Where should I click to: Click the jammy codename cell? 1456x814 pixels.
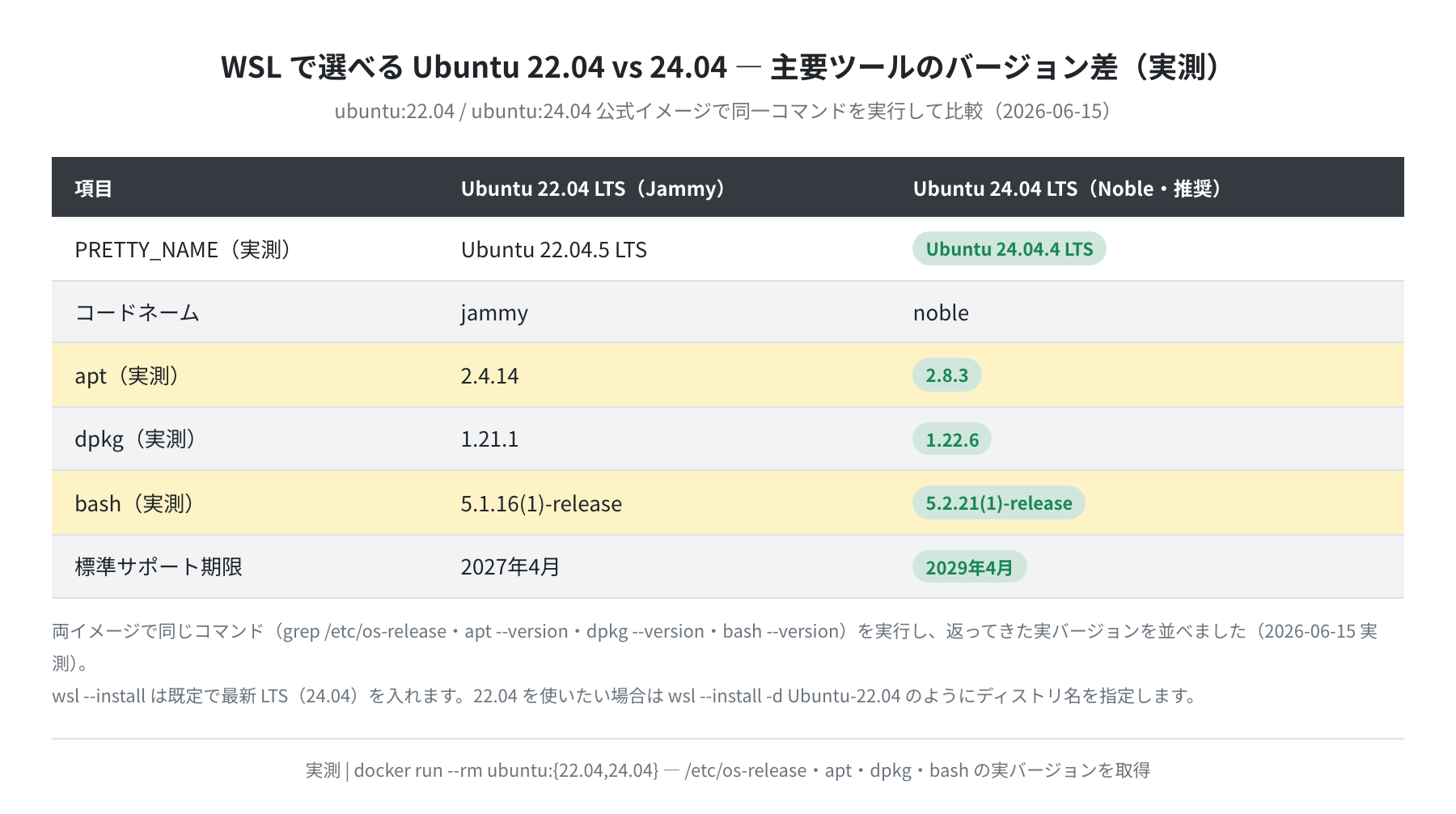pyautogui.click(x=494, y=313)
